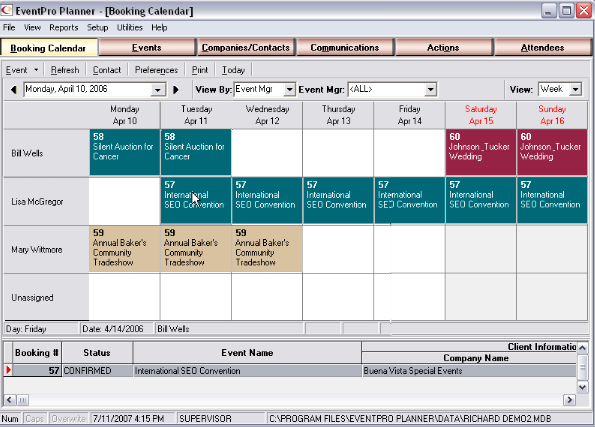The height and width of the screenshot is (427, 595).
Task: Go to previous week arrow
Action: pos(14,90)
